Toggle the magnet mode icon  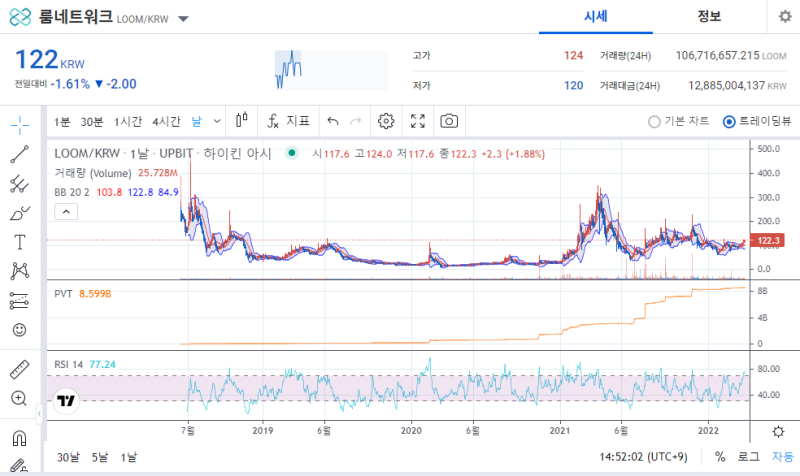(x=20, y=438)
